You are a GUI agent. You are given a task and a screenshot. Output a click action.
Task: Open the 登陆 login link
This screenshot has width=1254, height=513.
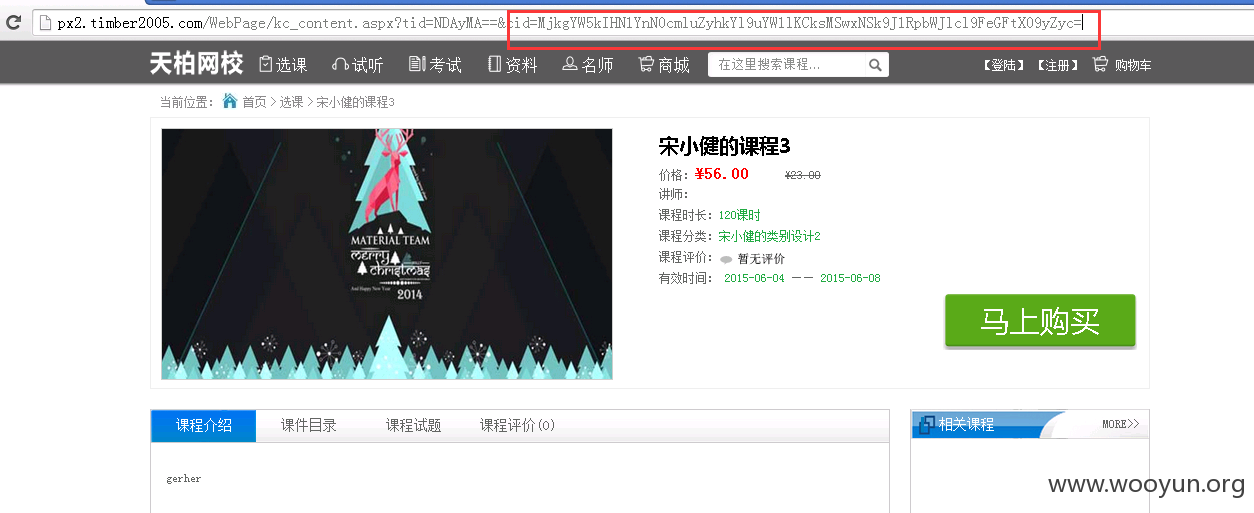1004,65
